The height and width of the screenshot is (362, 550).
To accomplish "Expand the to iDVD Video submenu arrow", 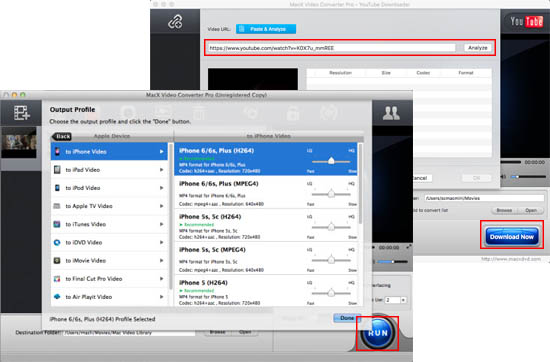I will 161,242.
